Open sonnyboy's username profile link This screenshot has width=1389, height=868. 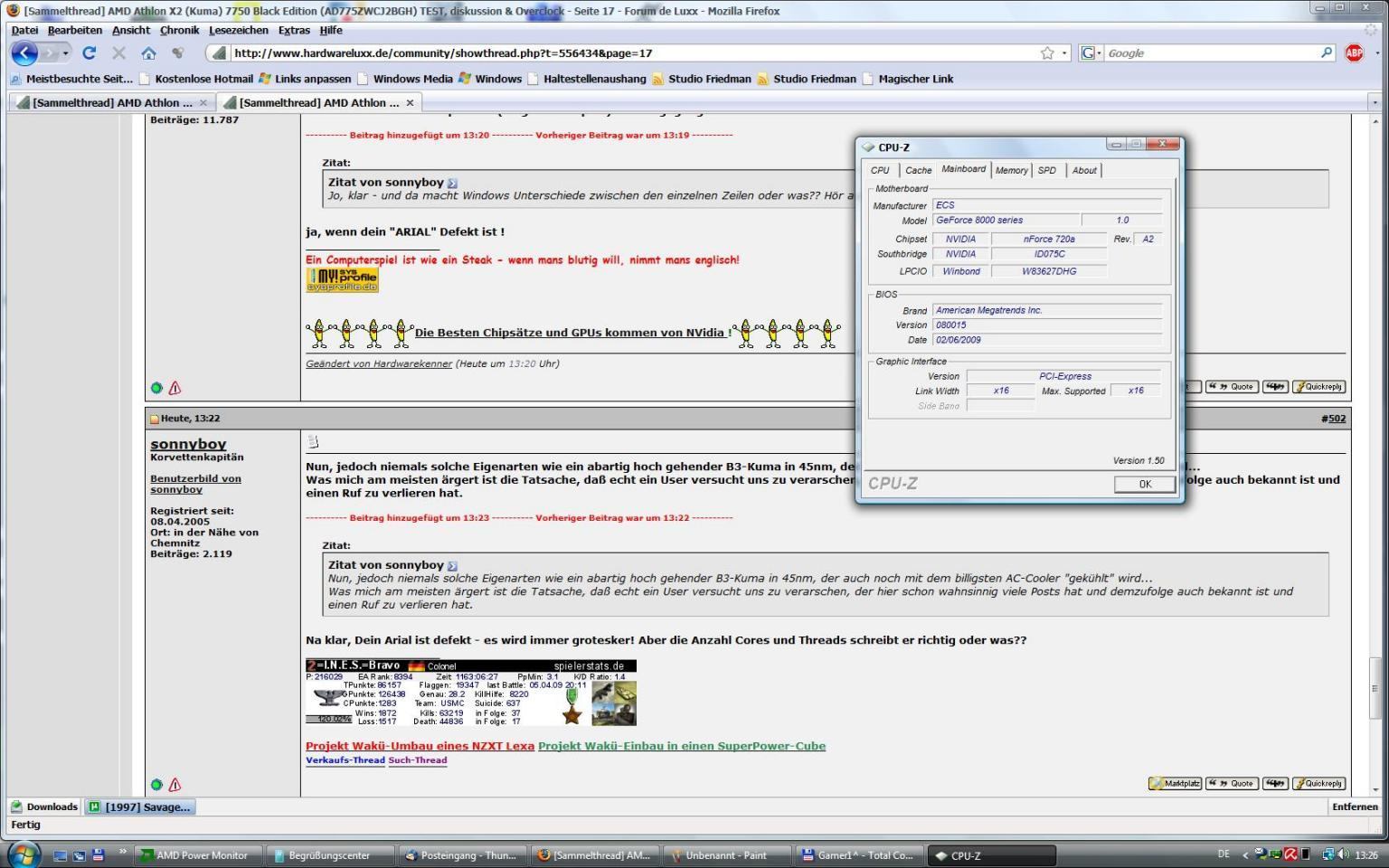tap(188, 444)
